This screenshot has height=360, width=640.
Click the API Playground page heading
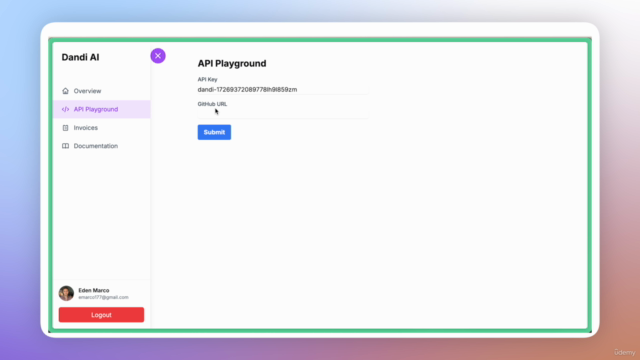[x=232, y=64]
